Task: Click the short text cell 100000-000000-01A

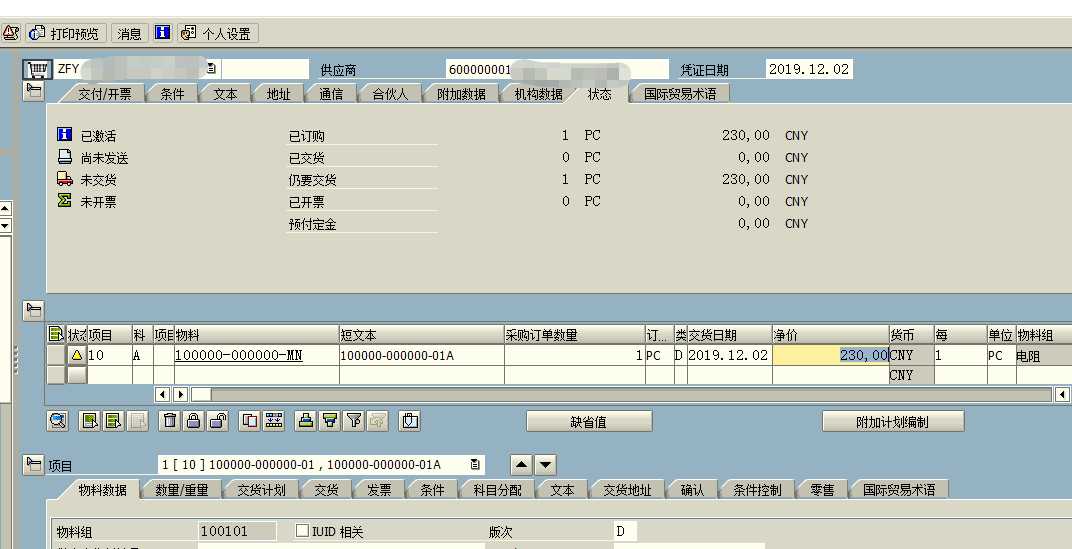Action: (x=421, y=356)
